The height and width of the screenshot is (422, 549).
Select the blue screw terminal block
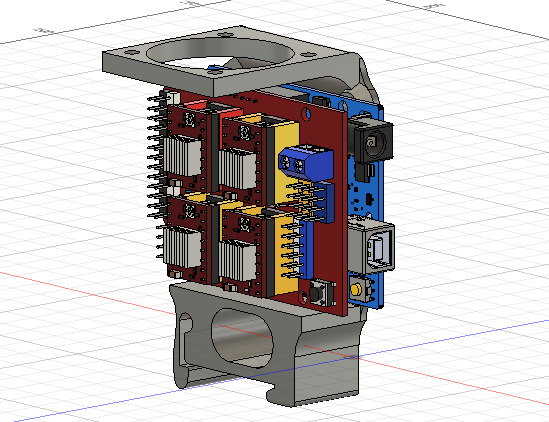pyautogui.click(x=306, y=162)
